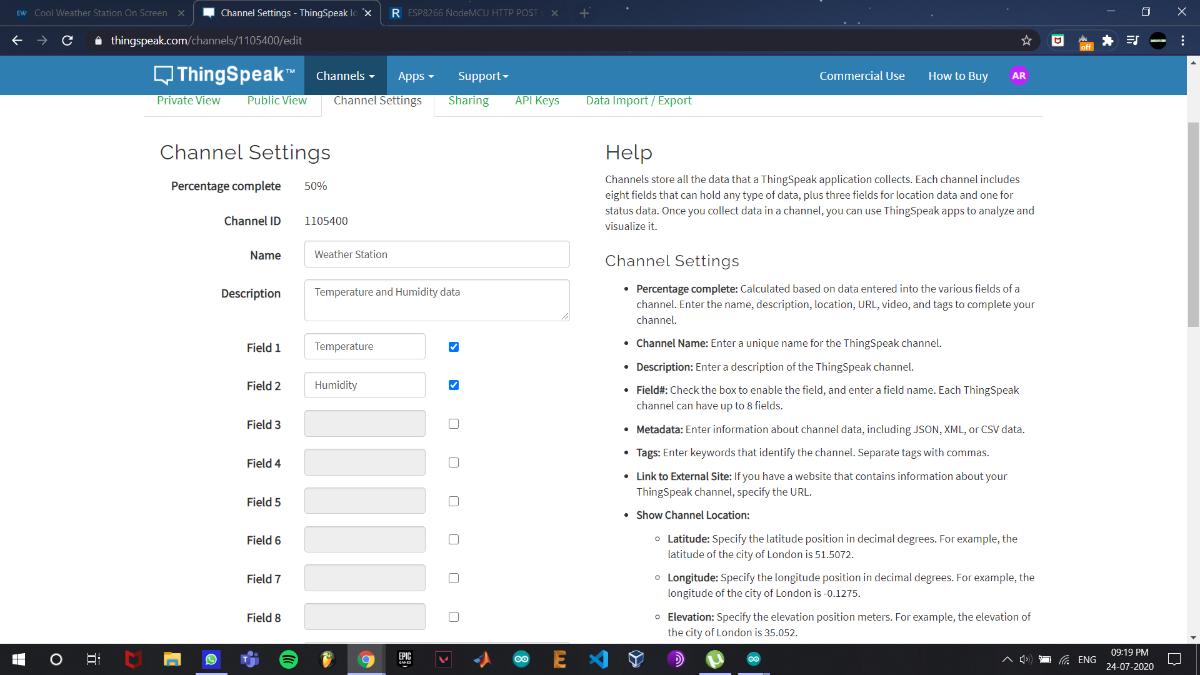The image size is (1200, 675).
Task: Open the media control playlist icon
Action: [1133, 41]
